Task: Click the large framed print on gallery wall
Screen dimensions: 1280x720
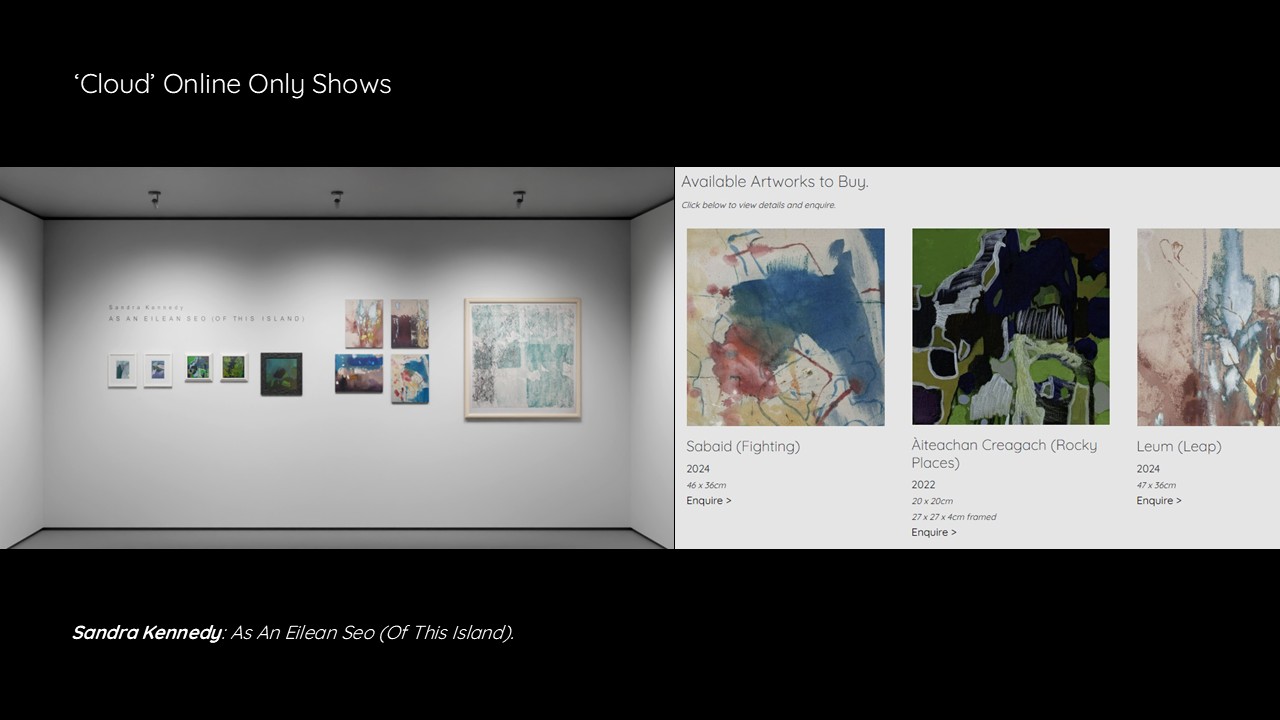Action: coord(522,358)
